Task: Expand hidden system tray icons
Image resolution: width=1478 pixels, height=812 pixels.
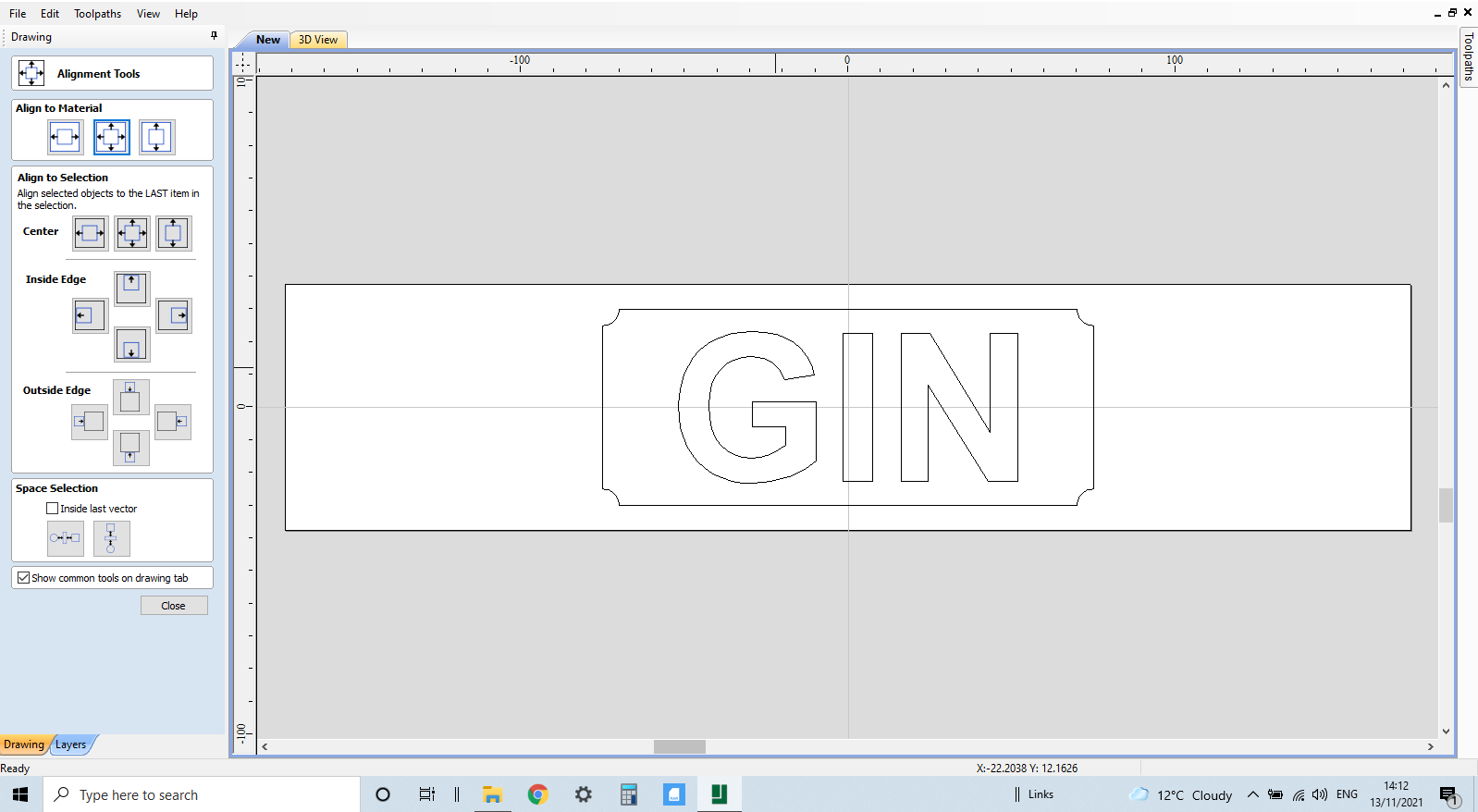Action: point(1252,794)
